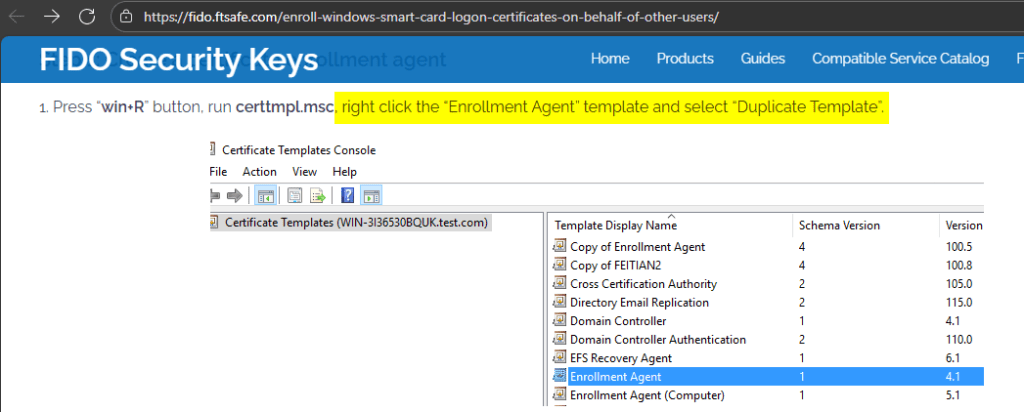The image size is (1024, 412).
Task: Click the browser forward arrow
Action: coord(51,17)
